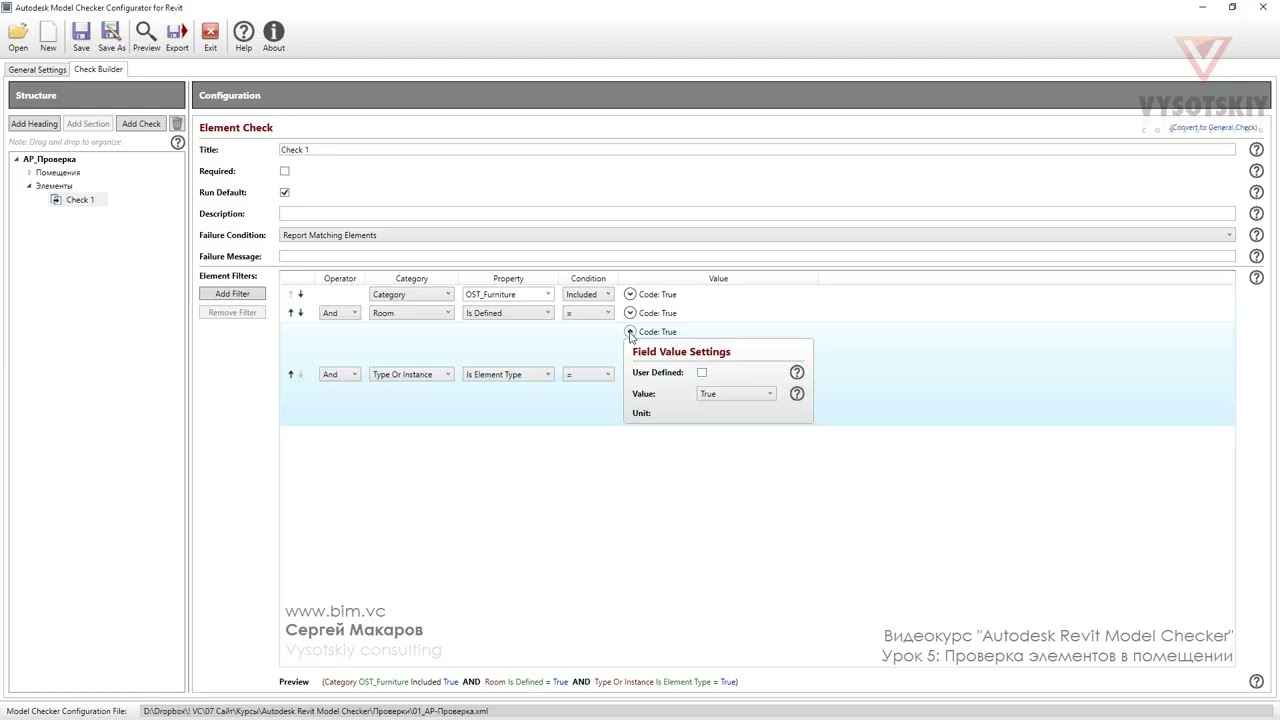Open the Room category dropdown
Viewport: 1280px width, 720px height.
(x=411, y=313)
